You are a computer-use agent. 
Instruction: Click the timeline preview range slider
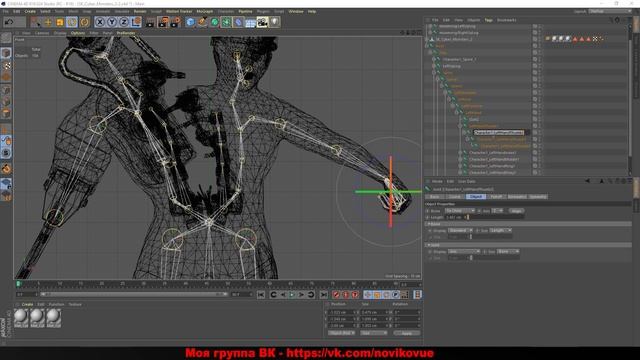(133, 294)
